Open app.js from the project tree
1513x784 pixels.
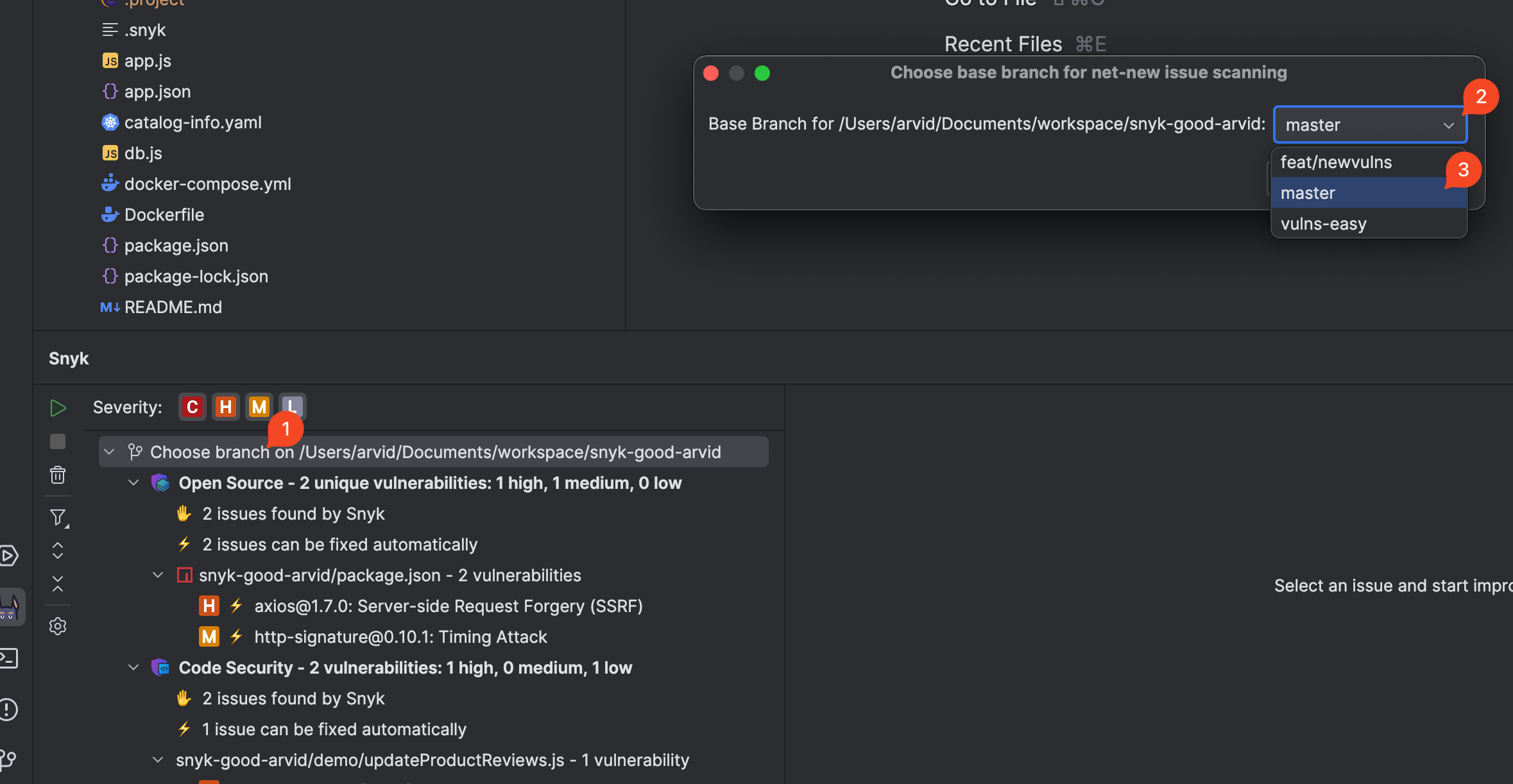147,60
